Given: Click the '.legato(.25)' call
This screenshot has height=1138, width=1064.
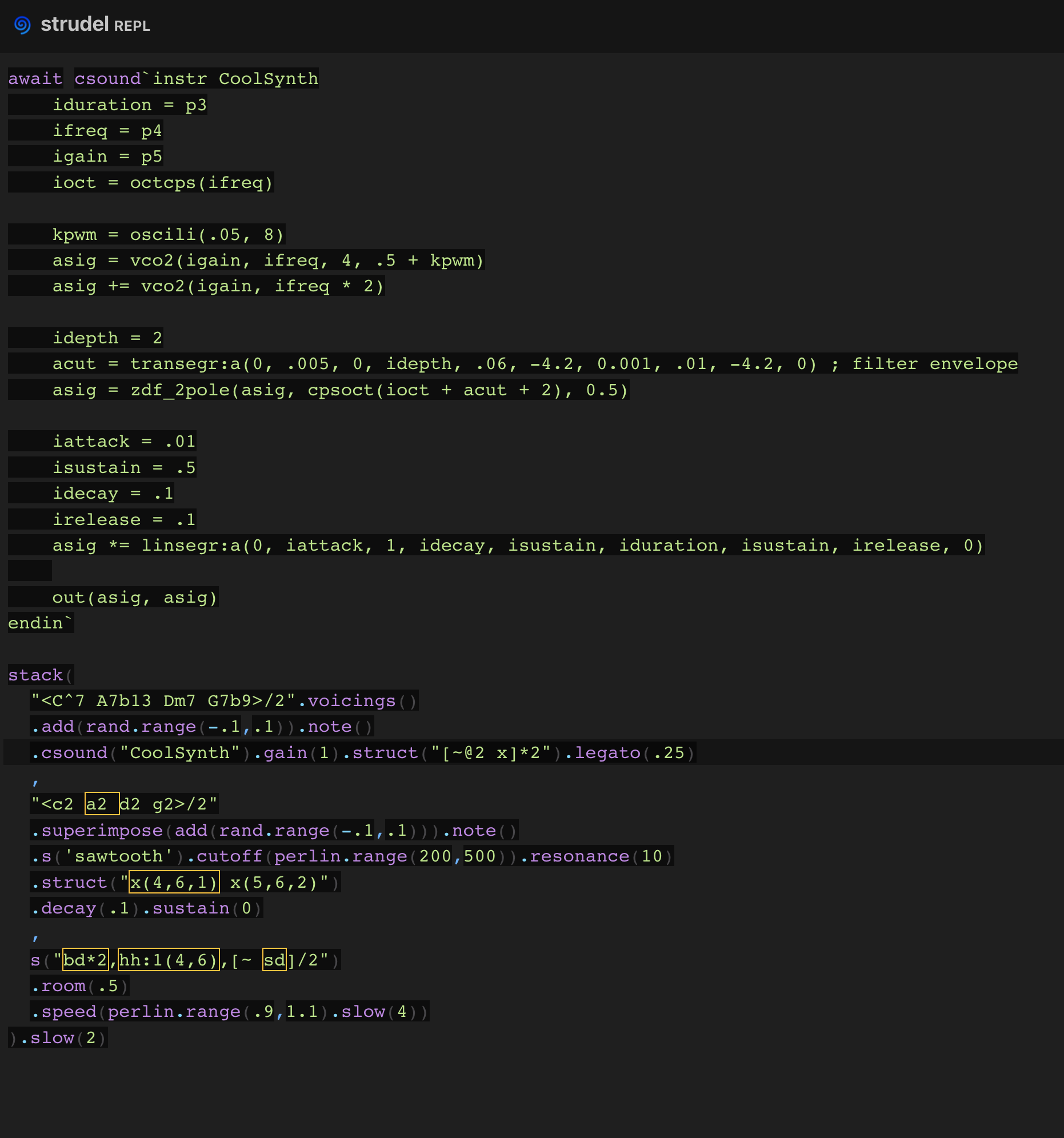Looking at the screenshot, I should pyautogui.click(x=630, y=752).
